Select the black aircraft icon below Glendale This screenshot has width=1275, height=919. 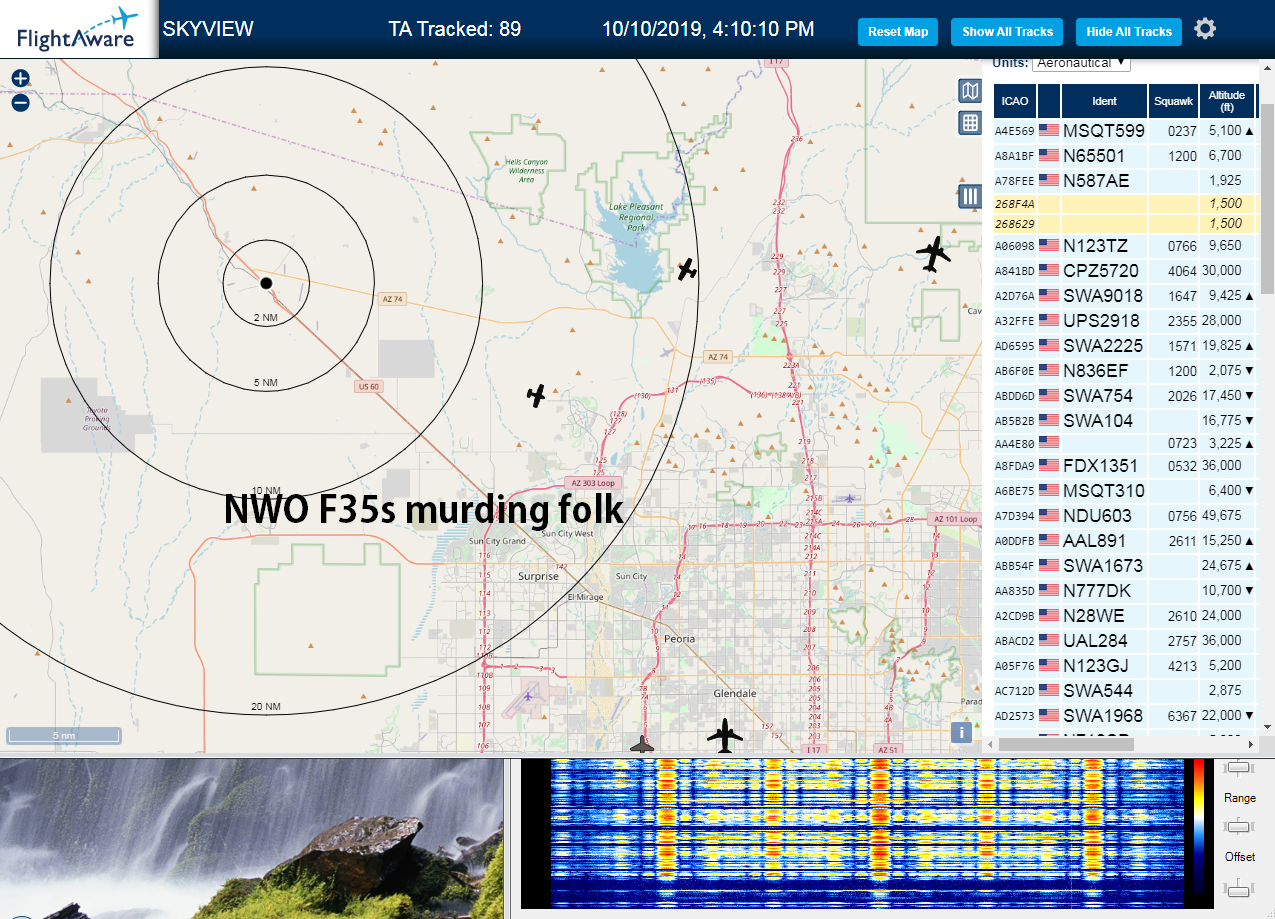tap(726, 736)
